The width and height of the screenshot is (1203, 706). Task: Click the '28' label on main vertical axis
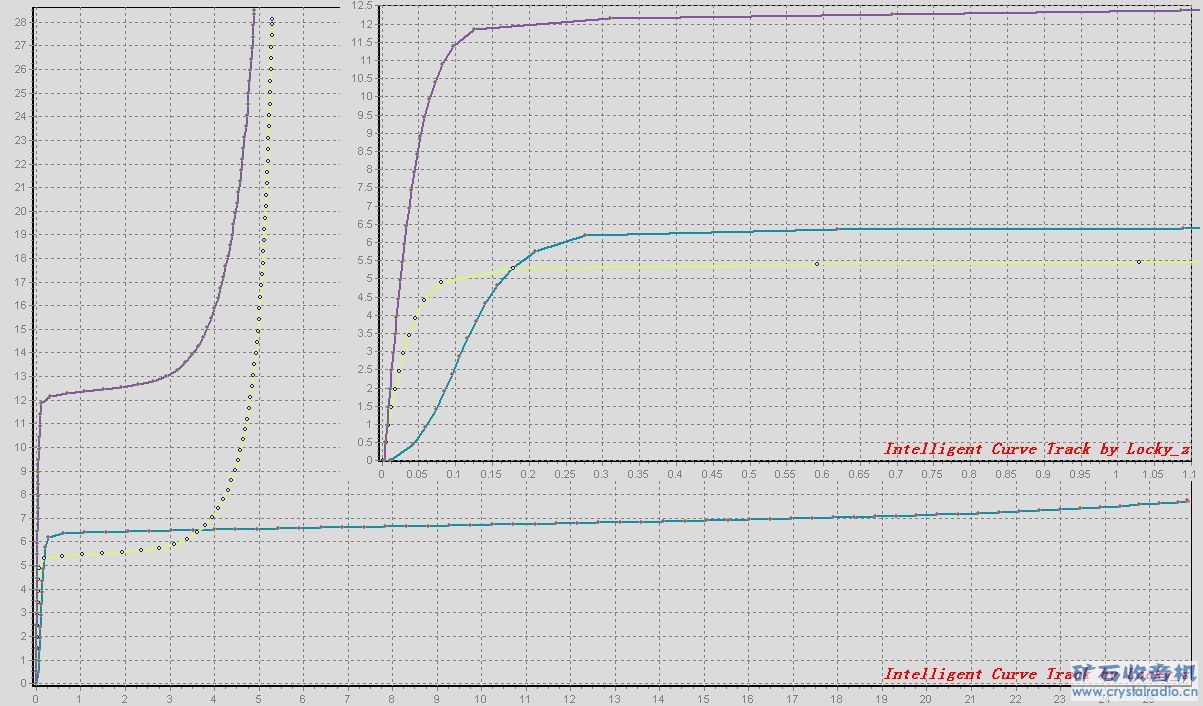click(x=22, y=22)
